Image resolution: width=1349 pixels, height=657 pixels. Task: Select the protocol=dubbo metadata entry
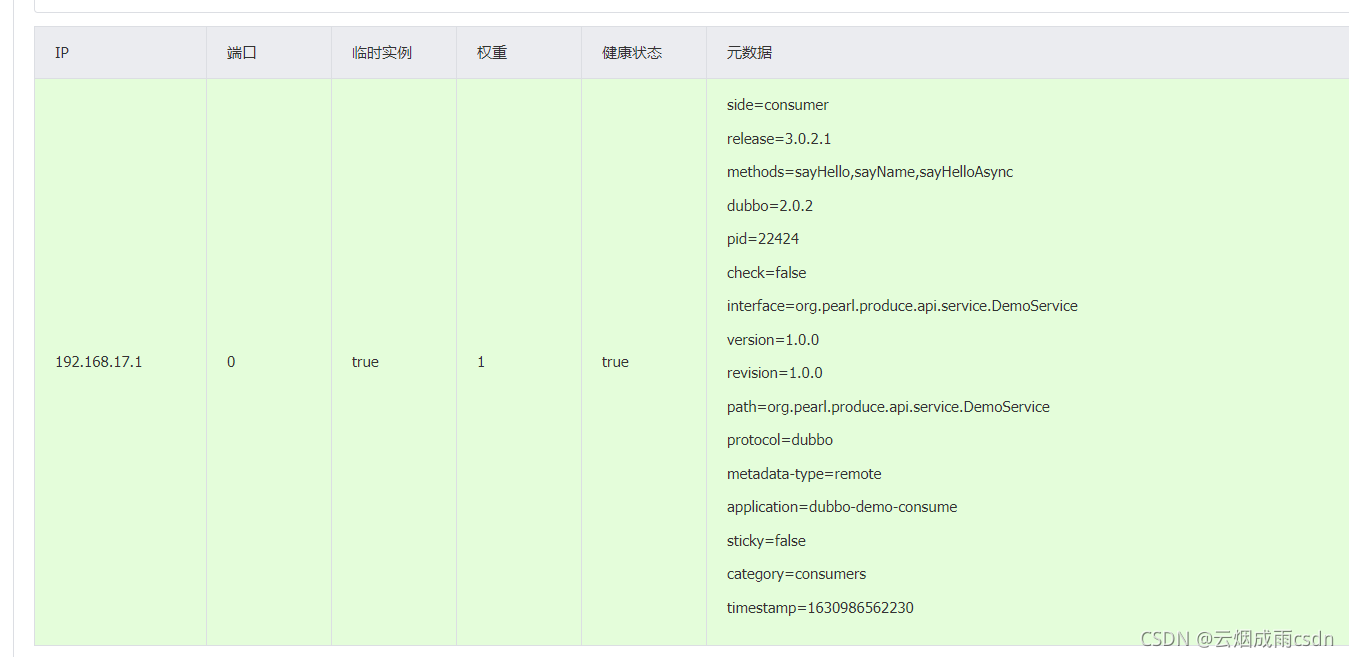coord(780,440)
